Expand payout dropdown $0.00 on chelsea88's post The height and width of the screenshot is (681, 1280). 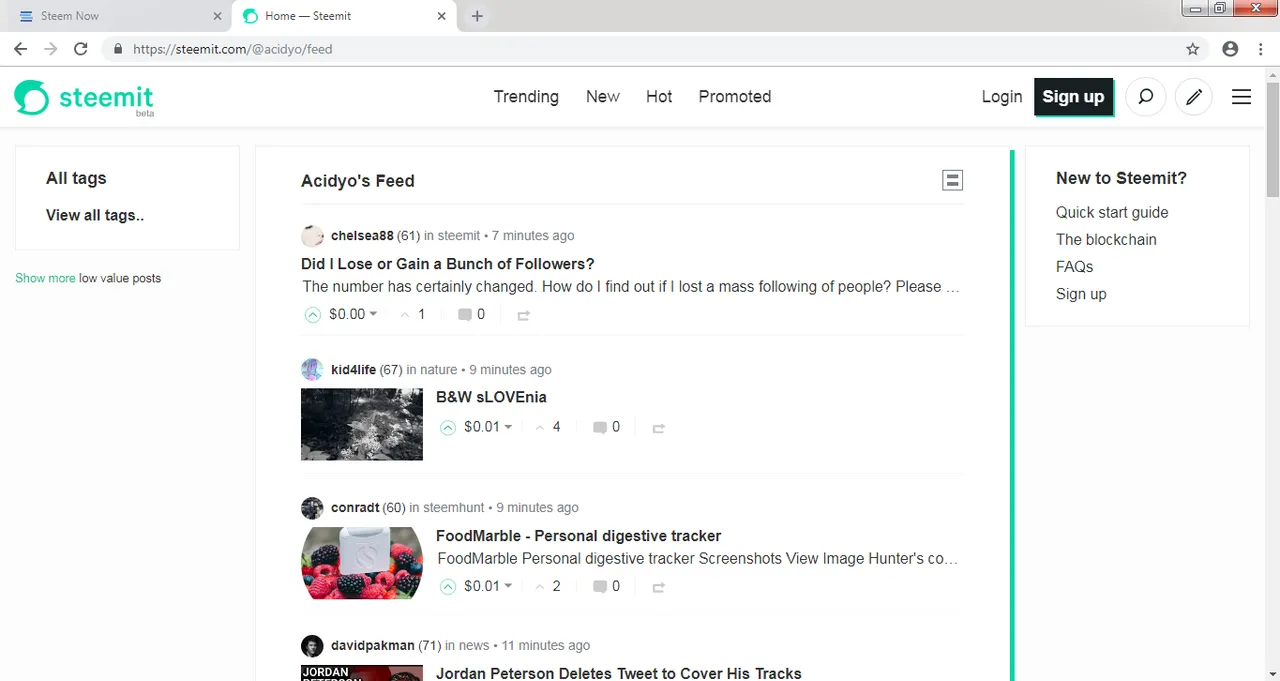353,314
